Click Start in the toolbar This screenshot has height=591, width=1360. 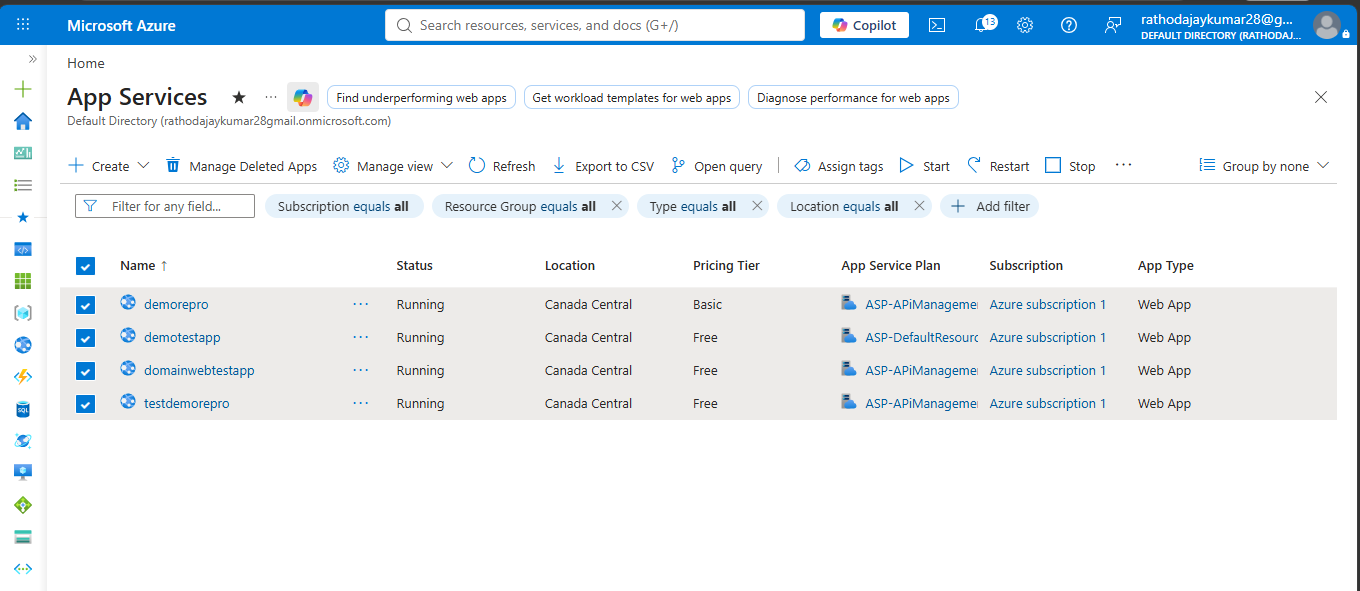[925, 166]
